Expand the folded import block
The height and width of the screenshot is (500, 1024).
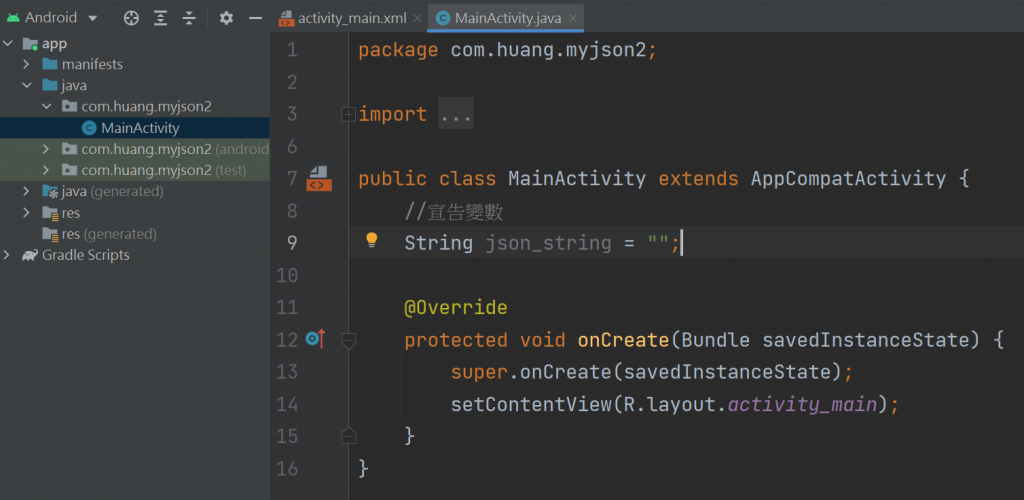tap(349, 115)
